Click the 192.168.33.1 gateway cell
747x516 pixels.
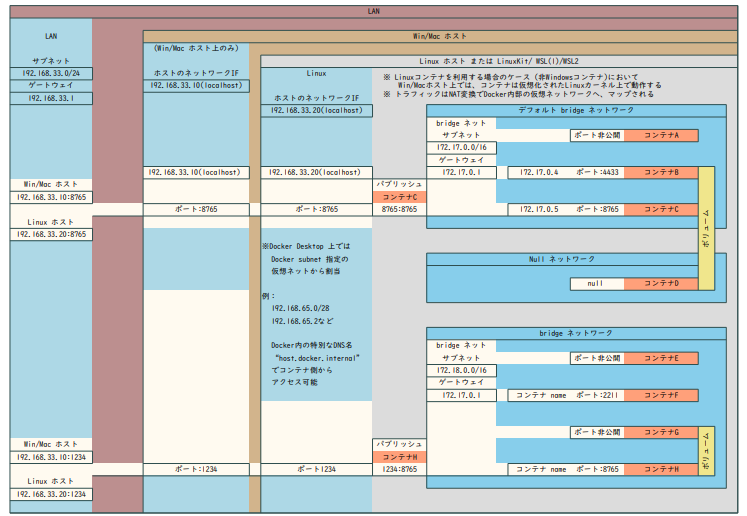click(51, 98)
